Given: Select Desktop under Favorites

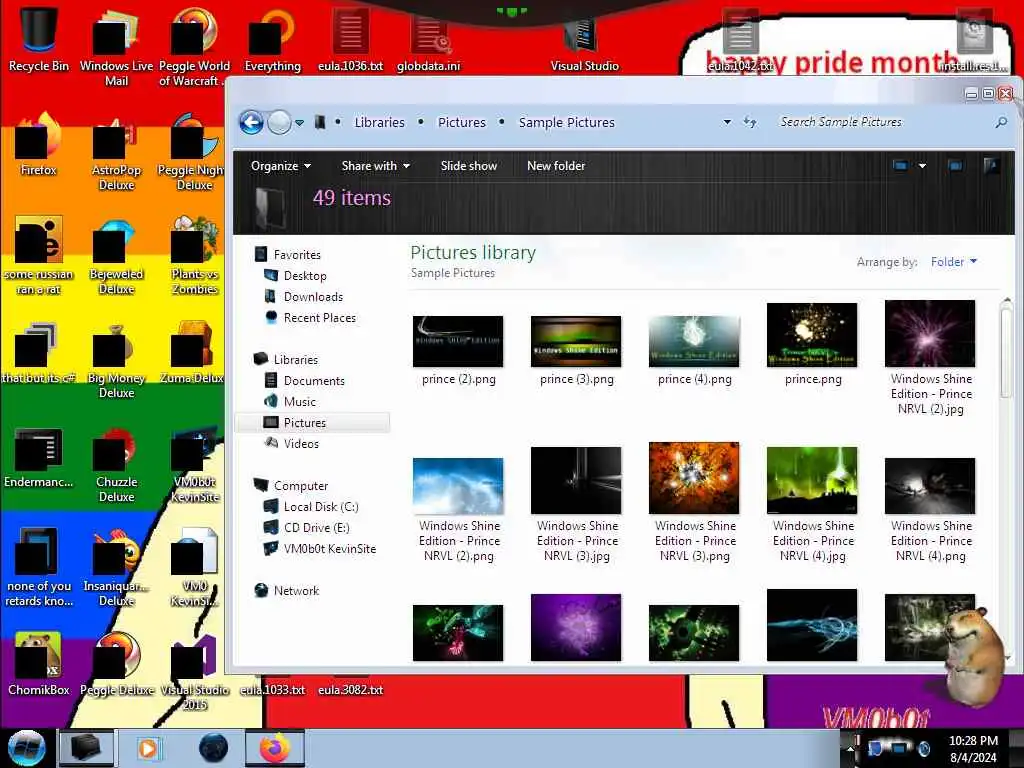Looking at the screenshot, I should point(295,276).
